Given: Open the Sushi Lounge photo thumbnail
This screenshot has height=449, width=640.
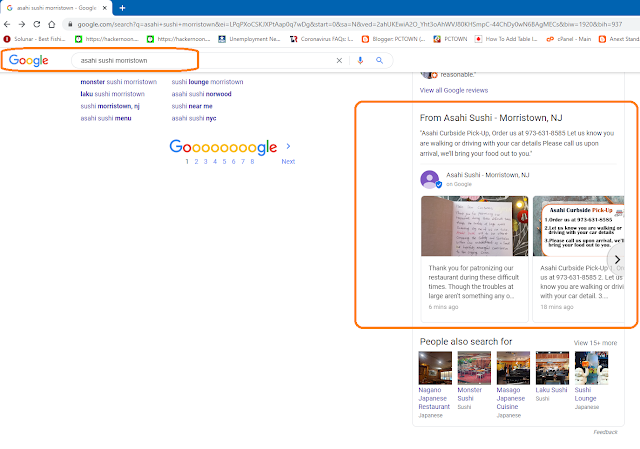Looking at the screenshot, I should point(591,368).
